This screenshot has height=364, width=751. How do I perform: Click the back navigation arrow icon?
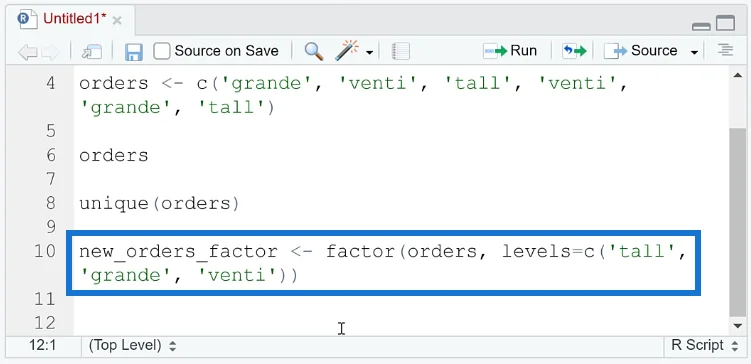pos(27,51)
